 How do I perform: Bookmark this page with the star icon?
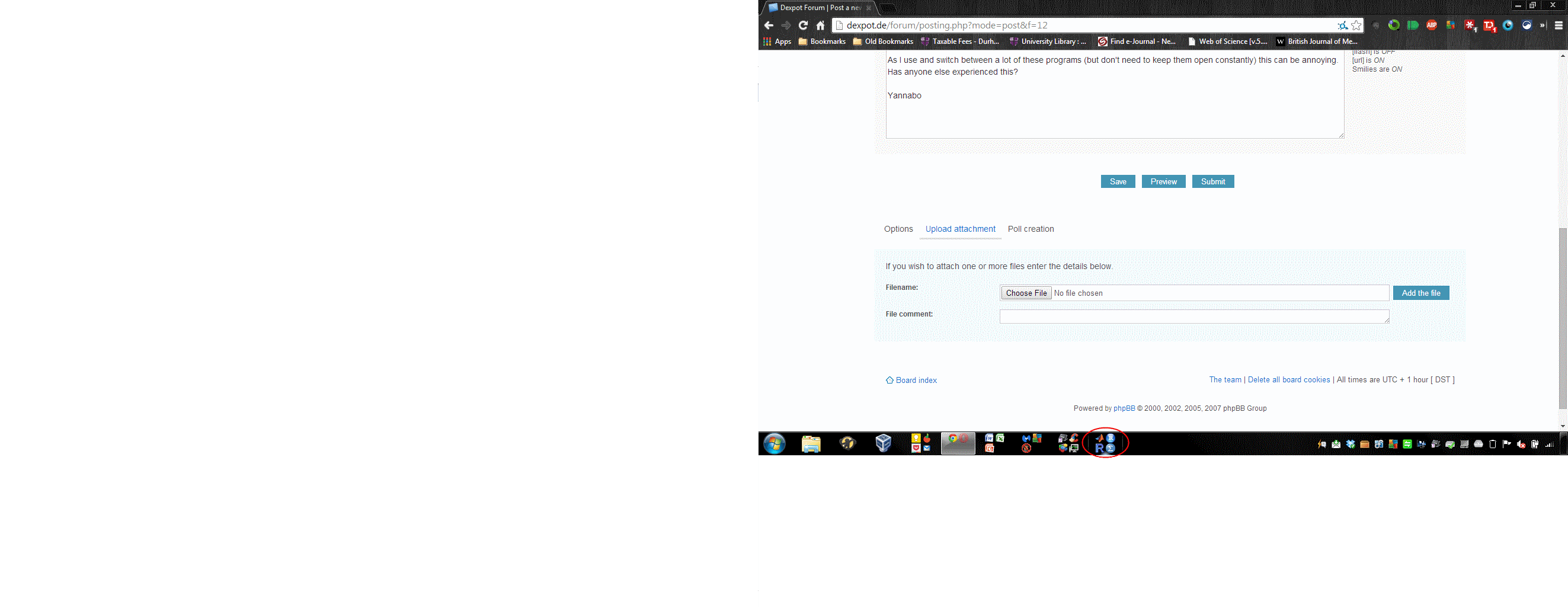click(x=1356, y=25)
